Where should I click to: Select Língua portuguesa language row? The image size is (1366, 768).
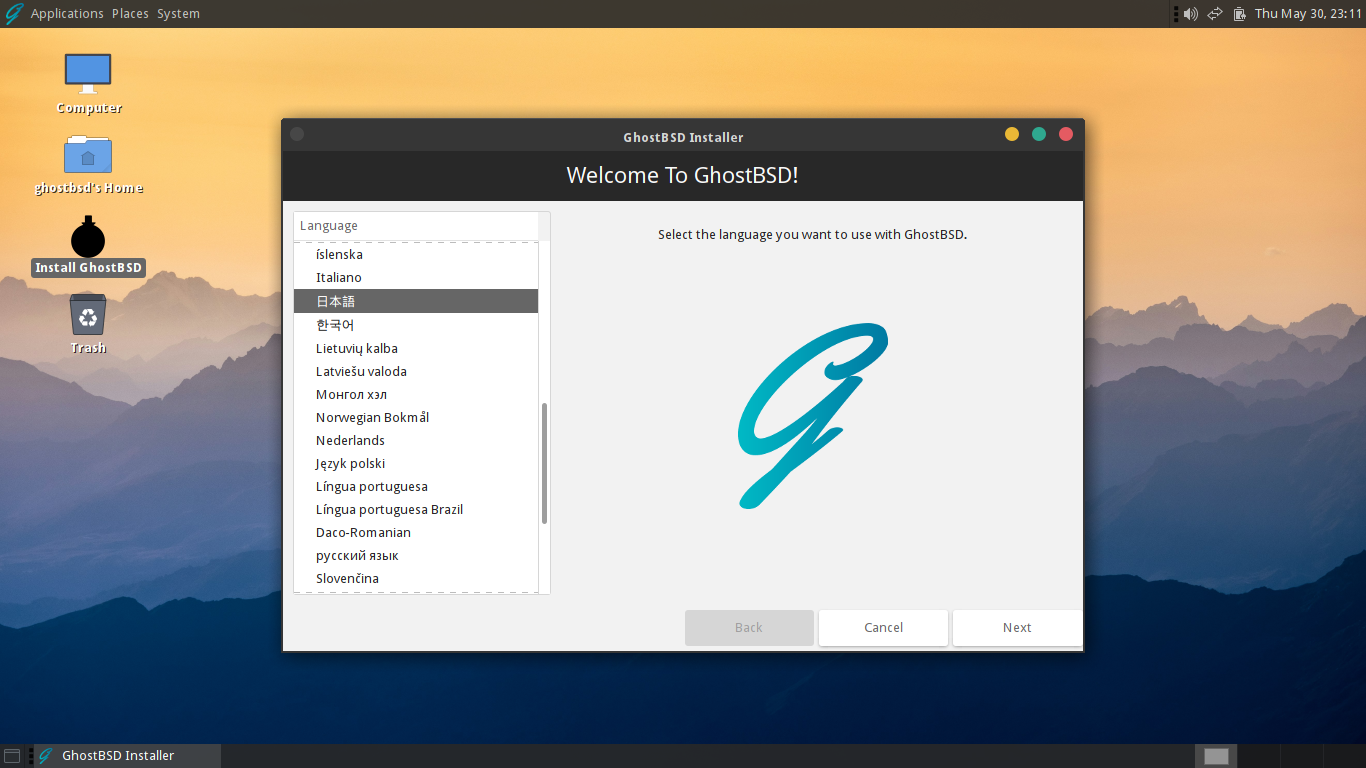(x=416, y=486)
